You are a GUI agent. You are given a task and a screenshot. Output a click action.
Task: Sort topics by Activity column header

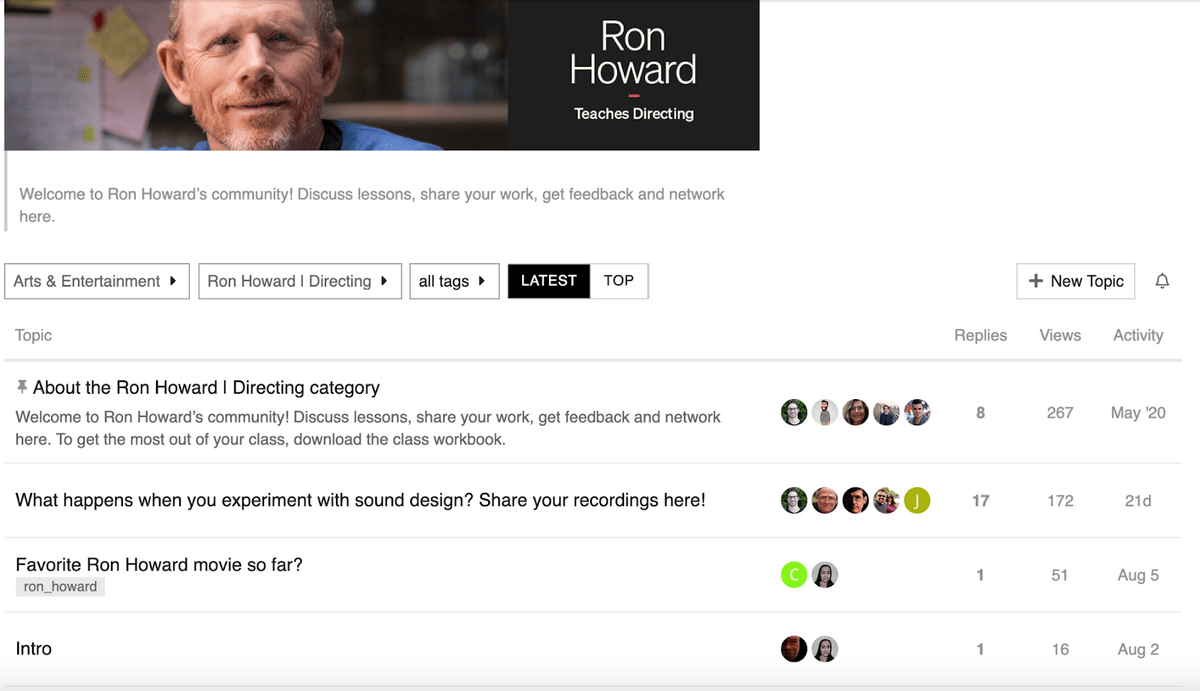coord(1138,335)
